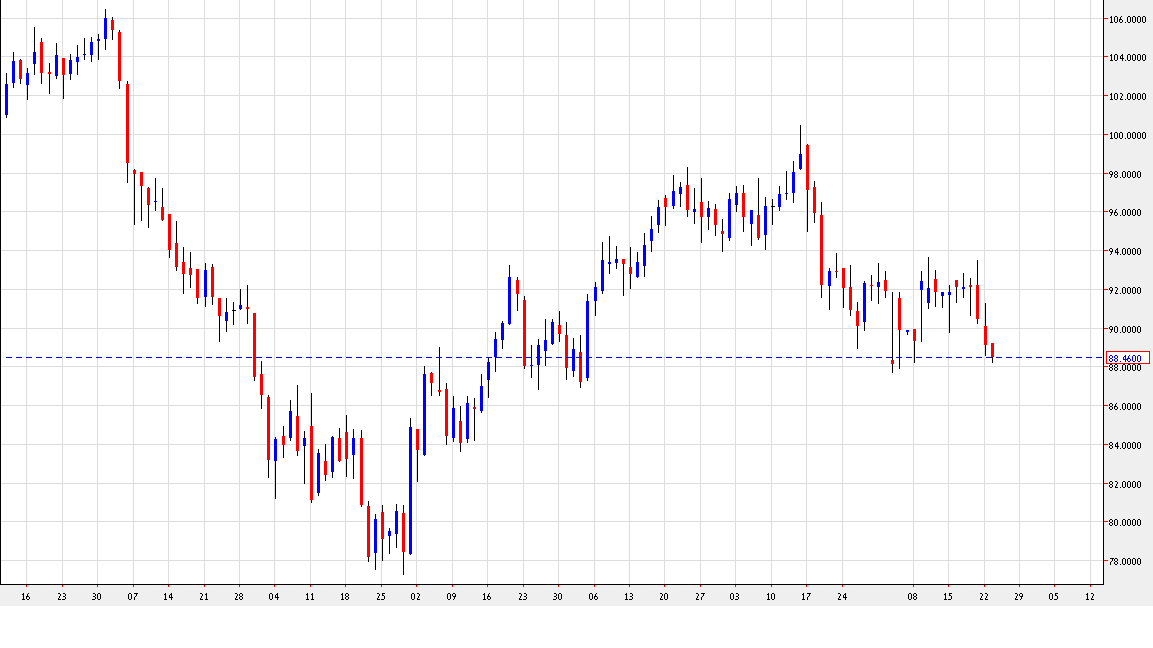Select date label 09 on time axis
Screen dimensions: 1153x648
pyautogui.click(x=451, y=597)
